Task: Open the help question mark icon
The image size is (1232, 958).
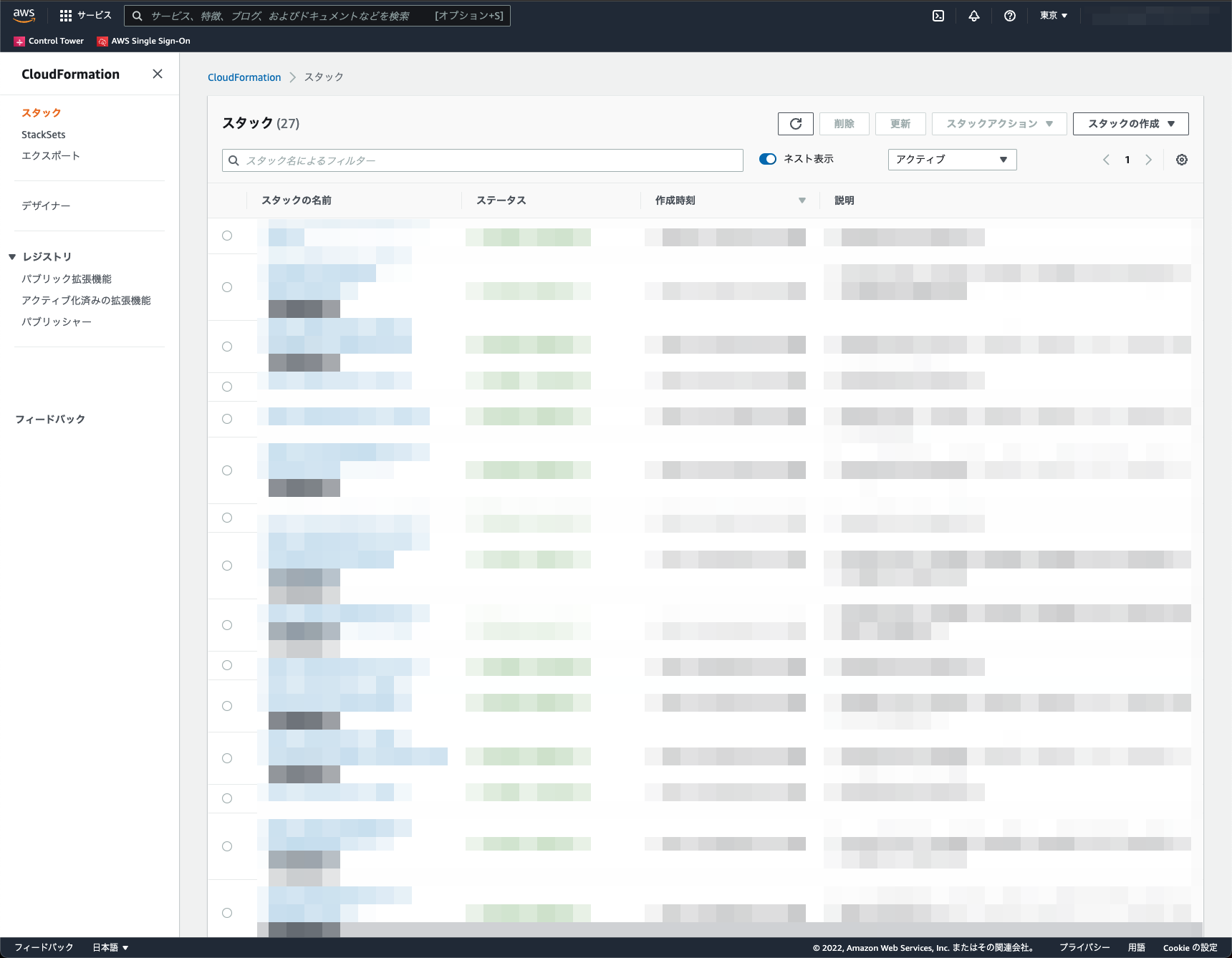Action: coord(1010,16)
